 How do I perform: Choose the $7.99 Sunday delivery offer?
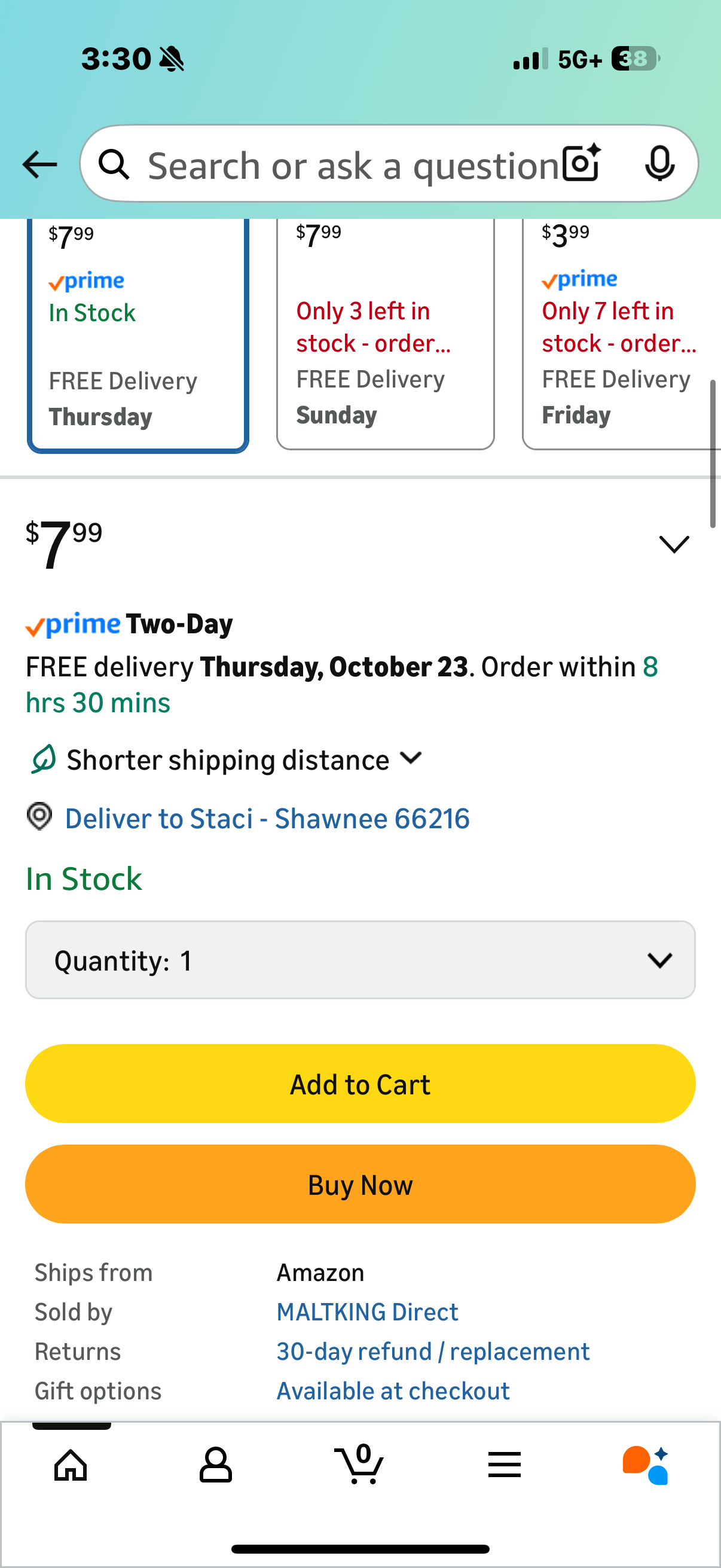click(x=385, y=335)
